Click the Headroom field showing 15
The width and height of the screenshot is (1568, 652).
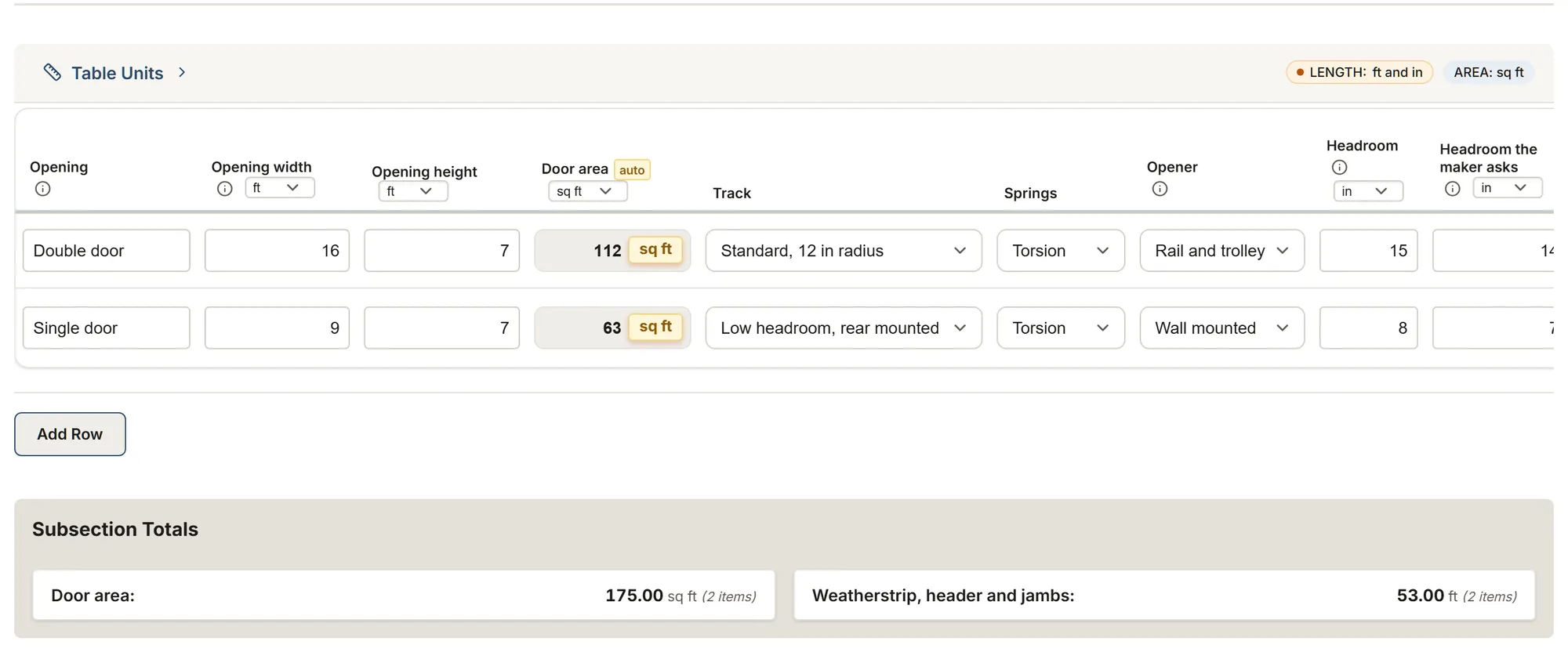click(1369, 251)
